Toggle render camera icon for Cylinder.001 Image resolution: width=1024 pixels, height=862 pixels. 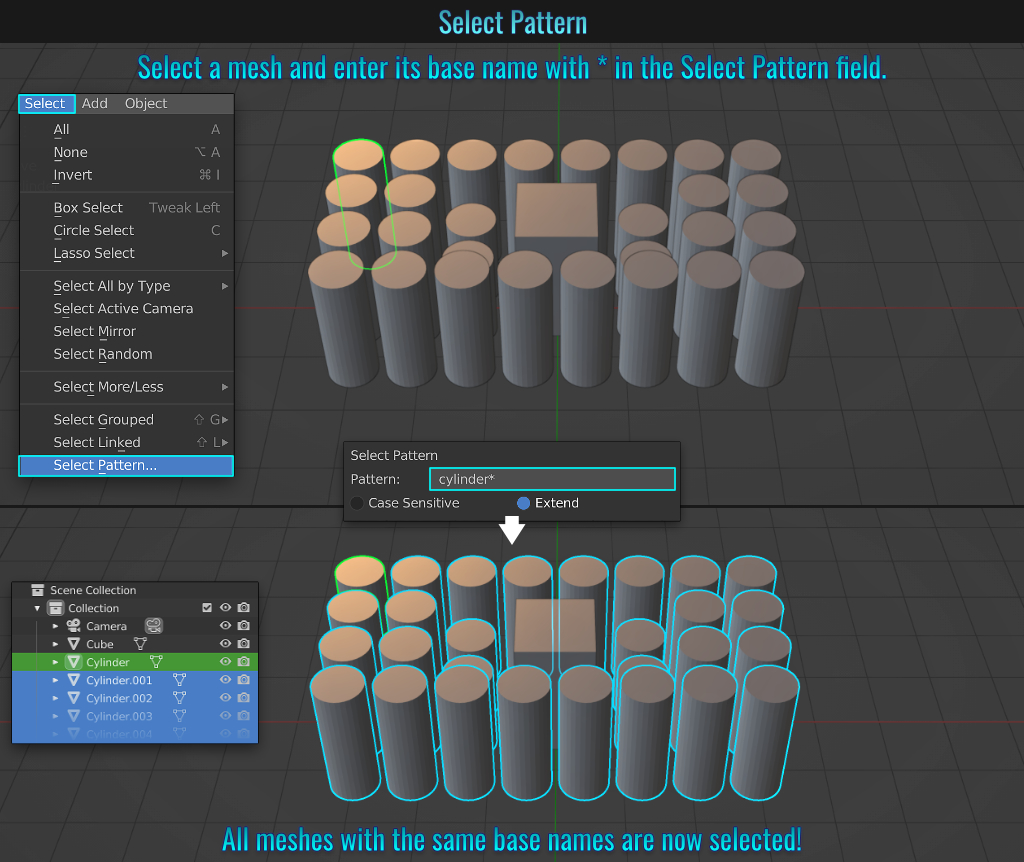[244, 679]
